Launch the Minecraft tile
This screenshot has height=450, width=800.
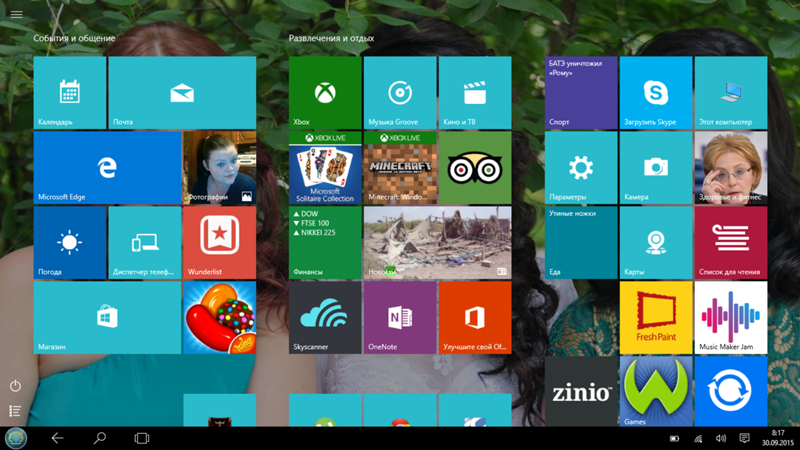tap(400, 167)
